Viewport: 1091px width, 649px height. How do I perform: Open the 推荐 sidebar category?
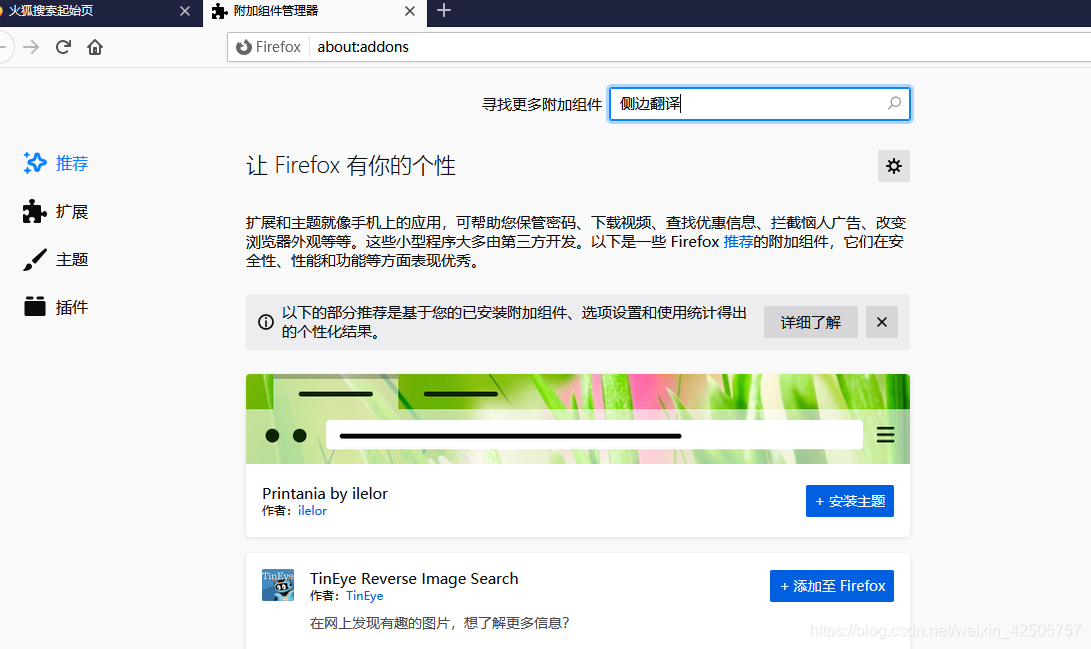(56, 163)
